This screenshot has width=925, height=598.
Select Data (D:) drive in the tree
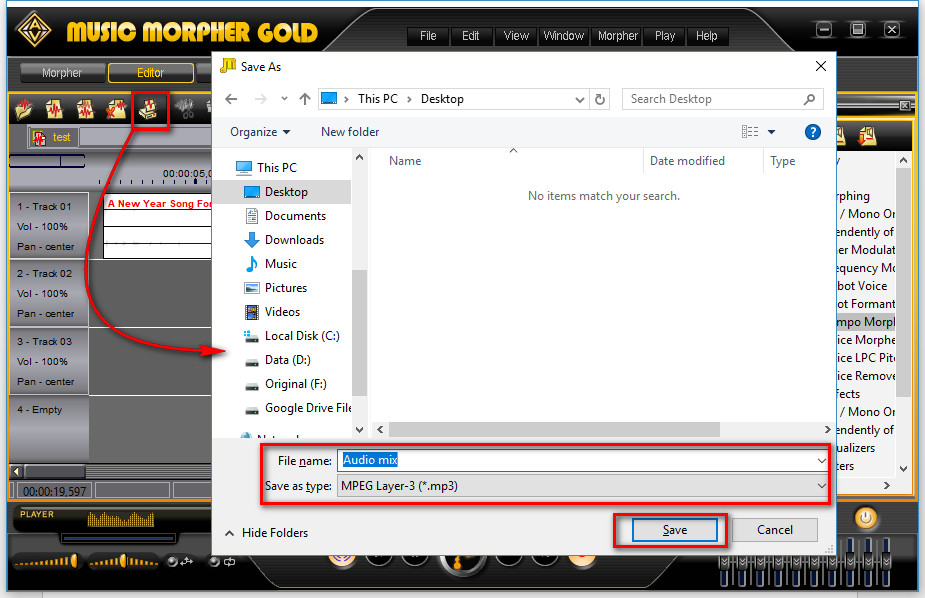click(x=278, y=360)
